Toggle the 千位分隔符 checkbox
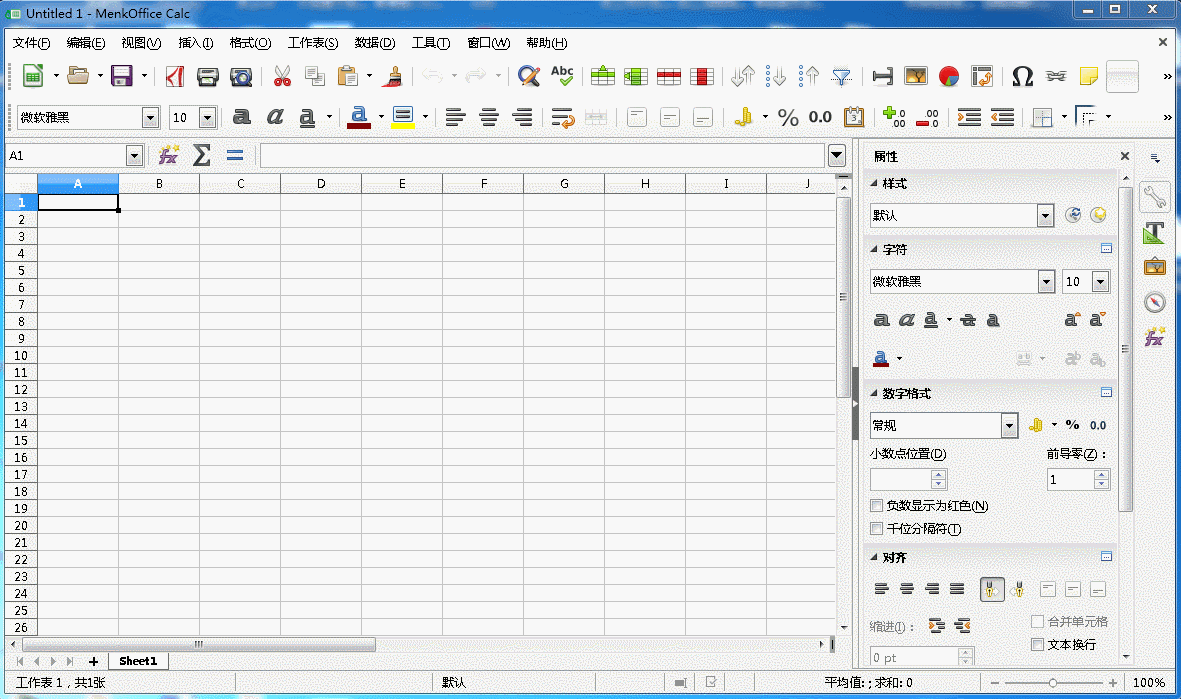1181x699 pixels. click(877, 529)
